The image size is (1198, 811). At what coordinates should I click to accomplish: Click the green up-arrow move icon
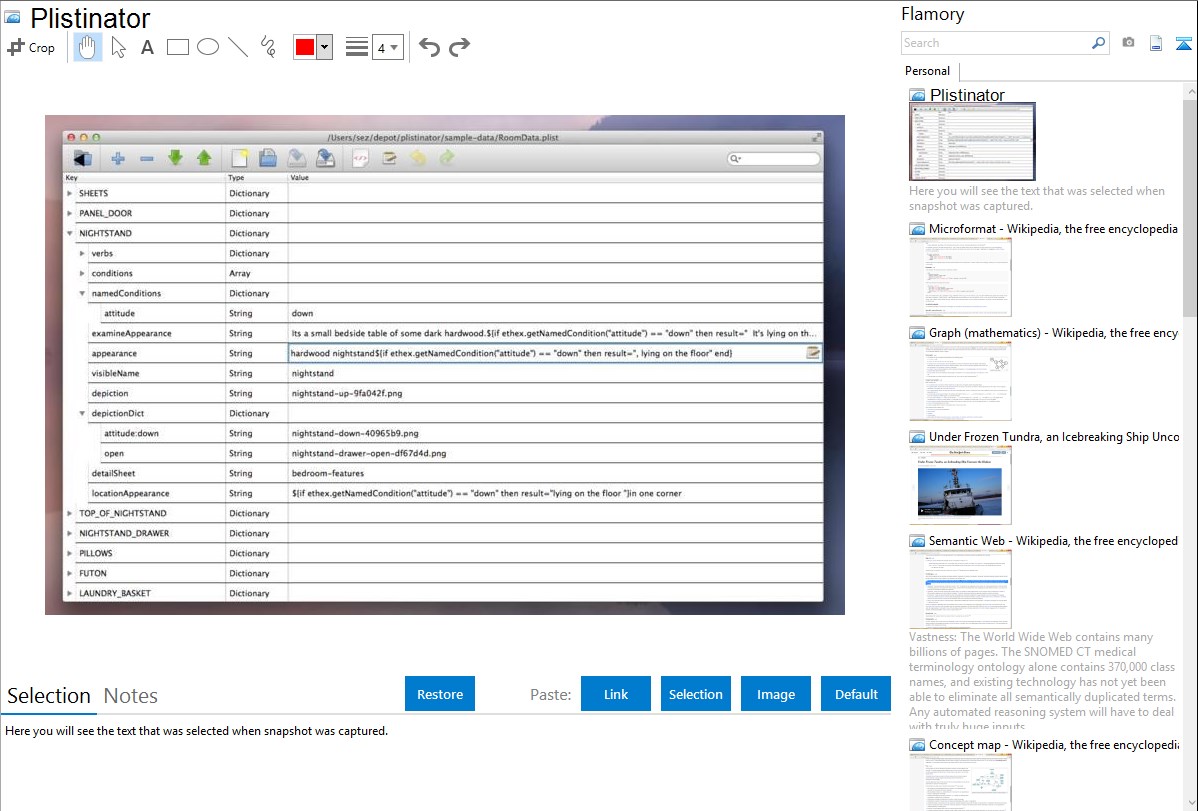click(x=204, y=157)
